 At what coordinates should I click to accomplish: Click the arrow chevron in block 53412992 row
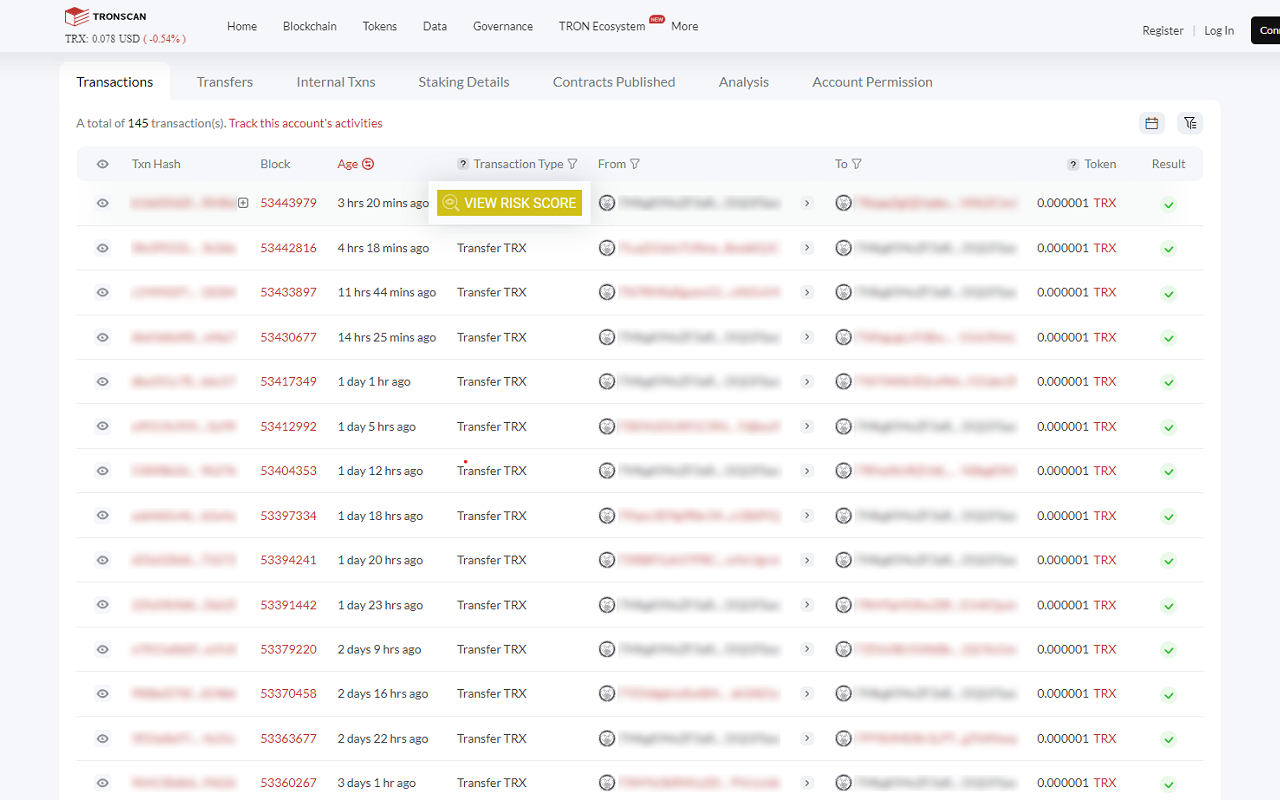(x=807, y=426)
